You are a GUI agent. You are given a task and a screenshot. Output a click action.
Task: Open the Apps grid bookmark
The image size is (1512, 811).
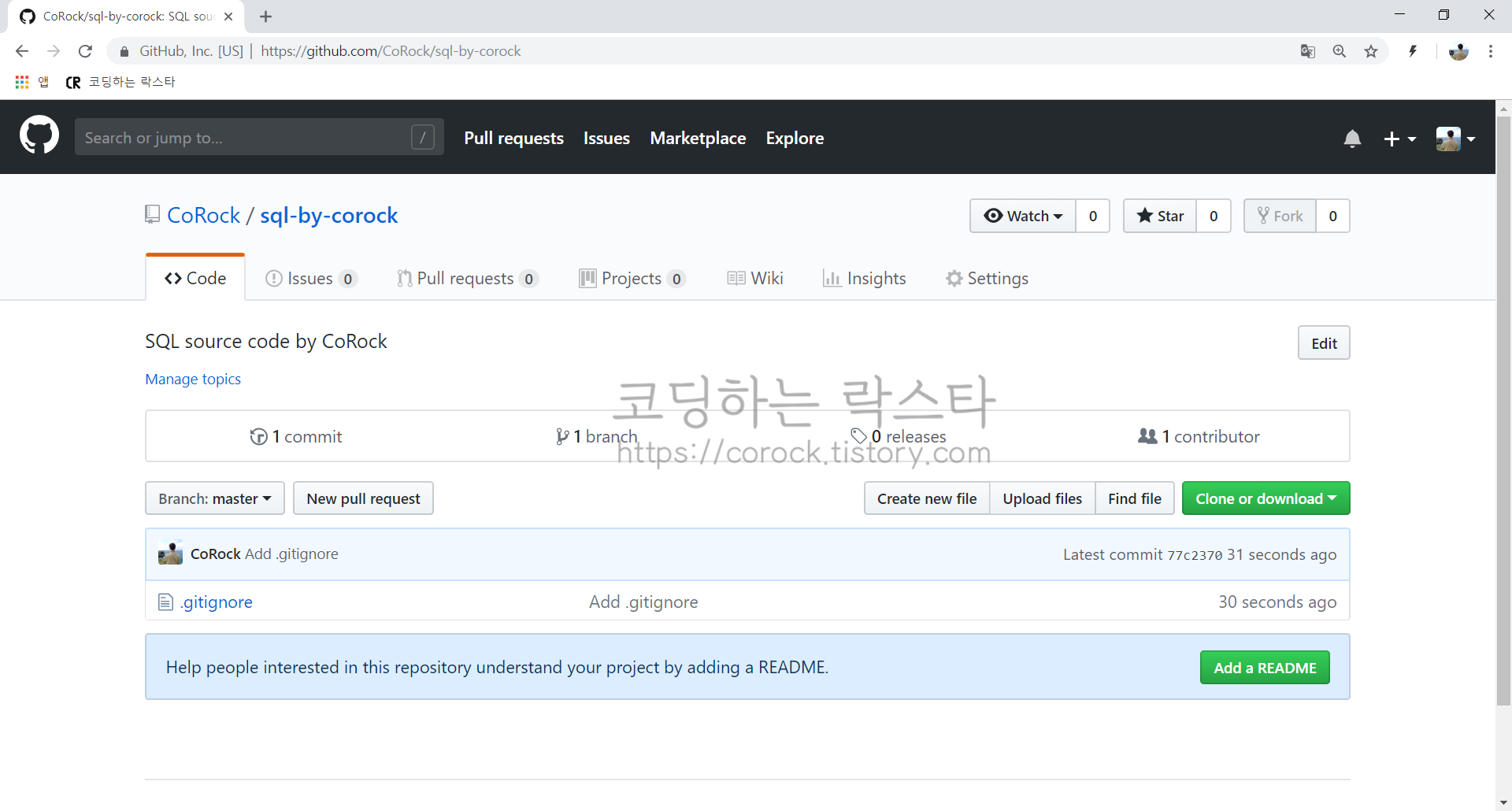31,82
